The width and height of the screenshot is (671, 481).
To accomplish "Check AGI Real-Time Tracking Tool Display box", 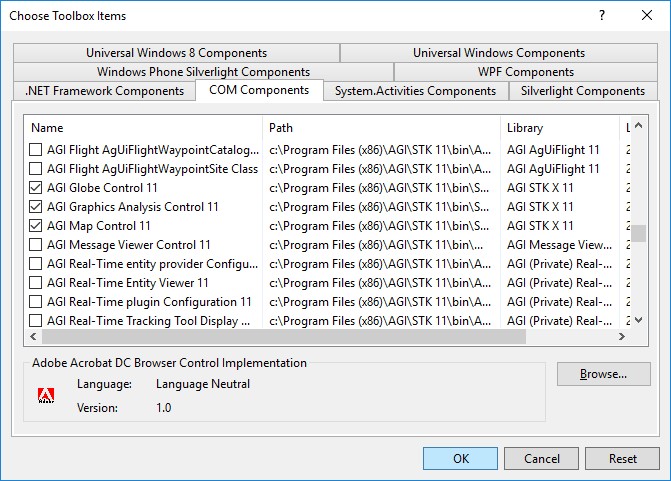I will (36, 321).
